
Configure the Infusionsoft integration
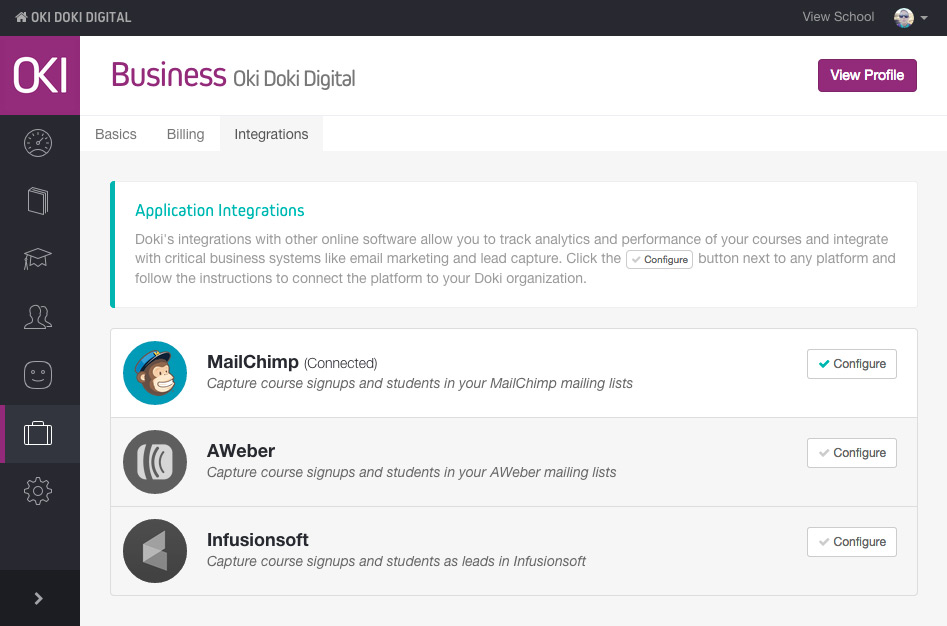pos(852,542)
